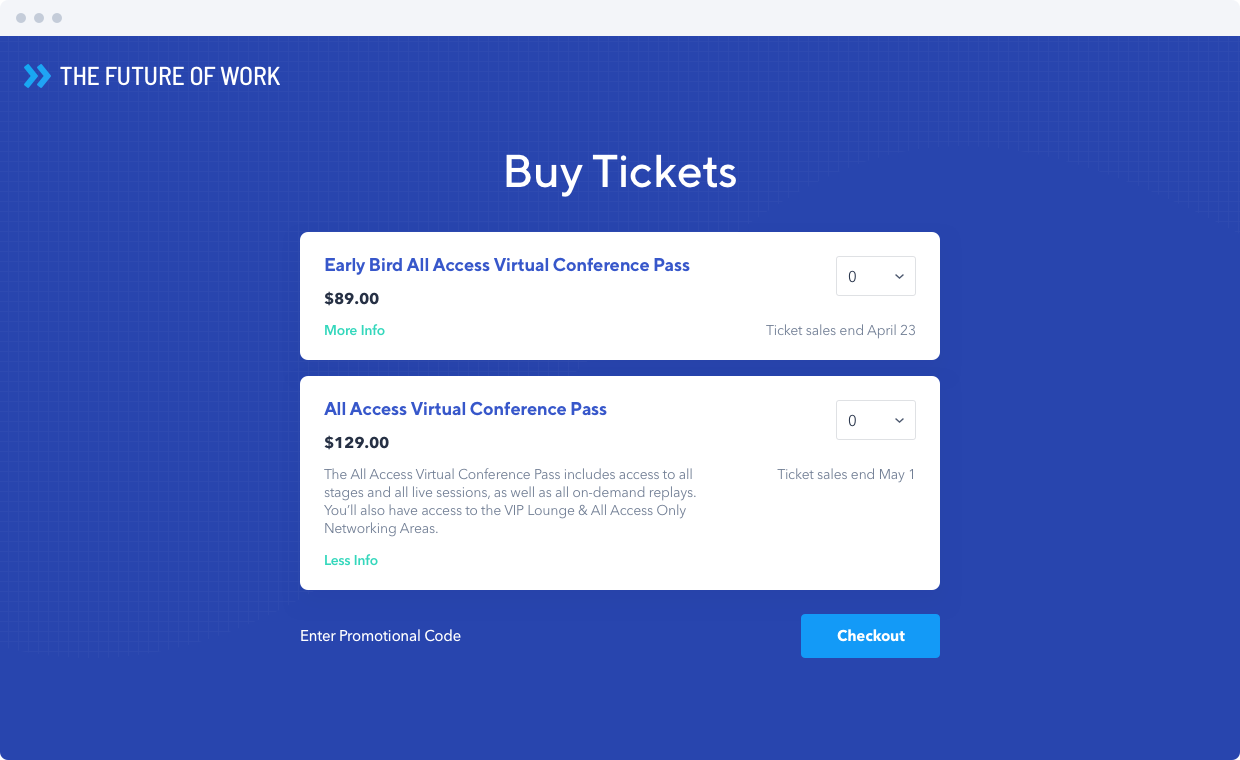
Task: Click the chevron arrow in Early Bird quantity selector
Action: click(899, 277)
